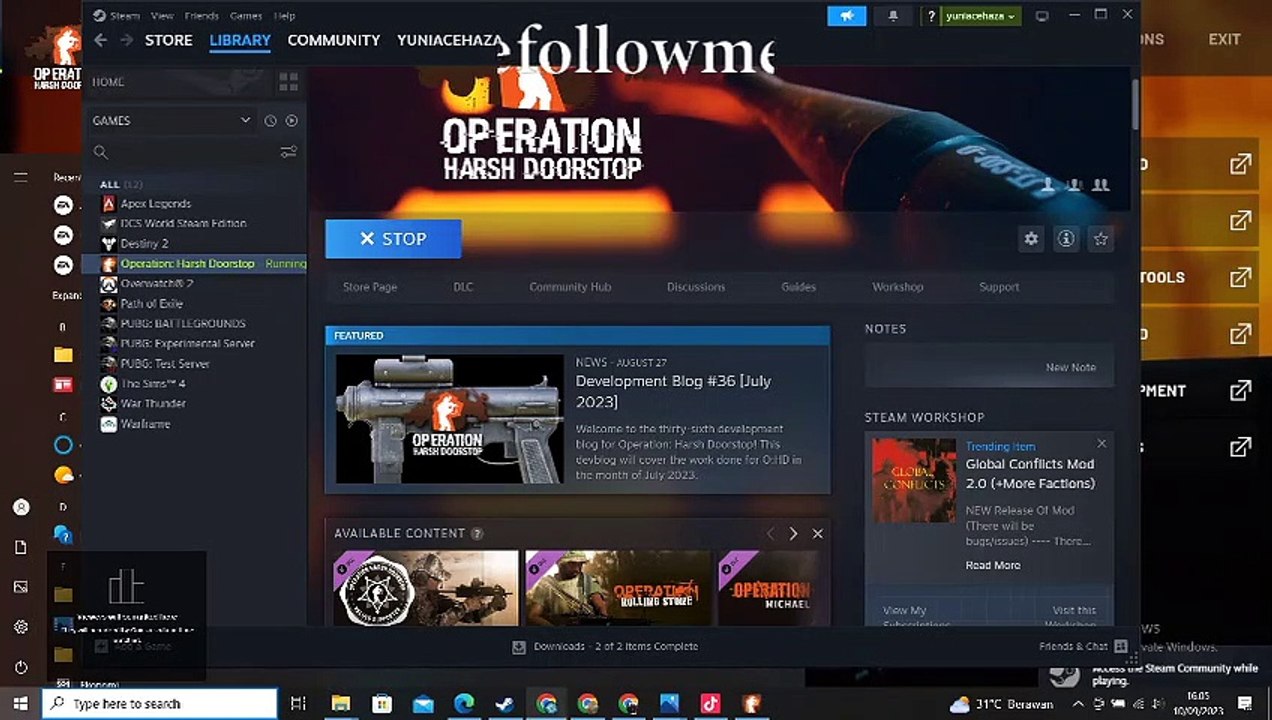Image resolution: width=1272 pixels, height=720 pixels.
Task: Open the Friends menu
Action: 202,16
